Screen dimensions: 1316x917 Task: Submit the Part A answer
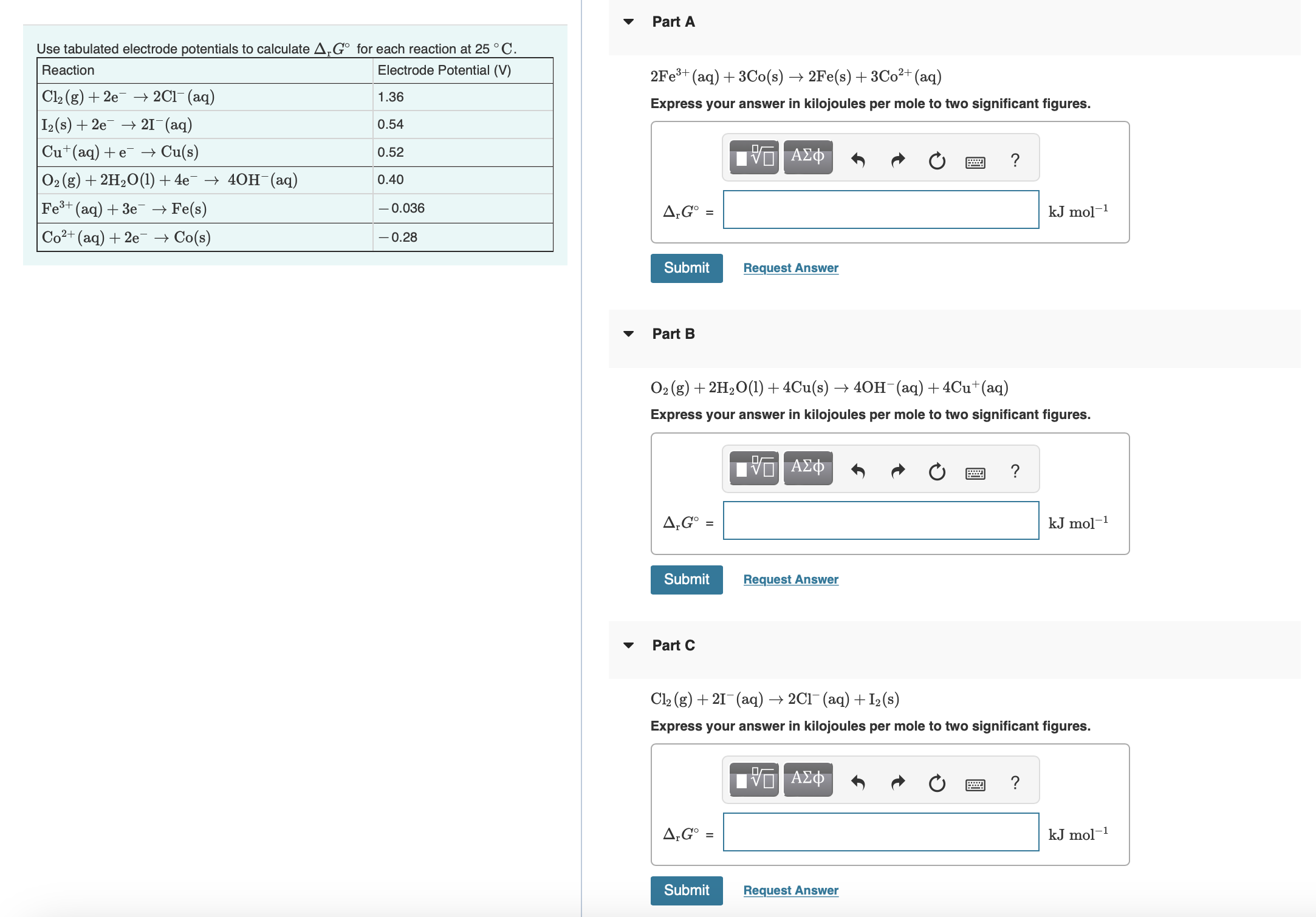pyautogui.click(x=686, y=268)
